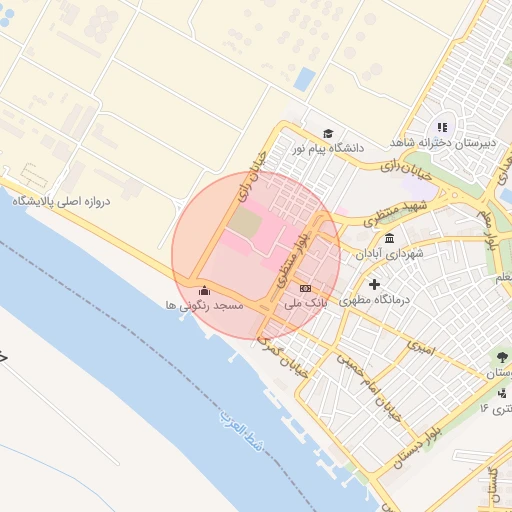Click the دانشگاه پیام نور text label

329,148
